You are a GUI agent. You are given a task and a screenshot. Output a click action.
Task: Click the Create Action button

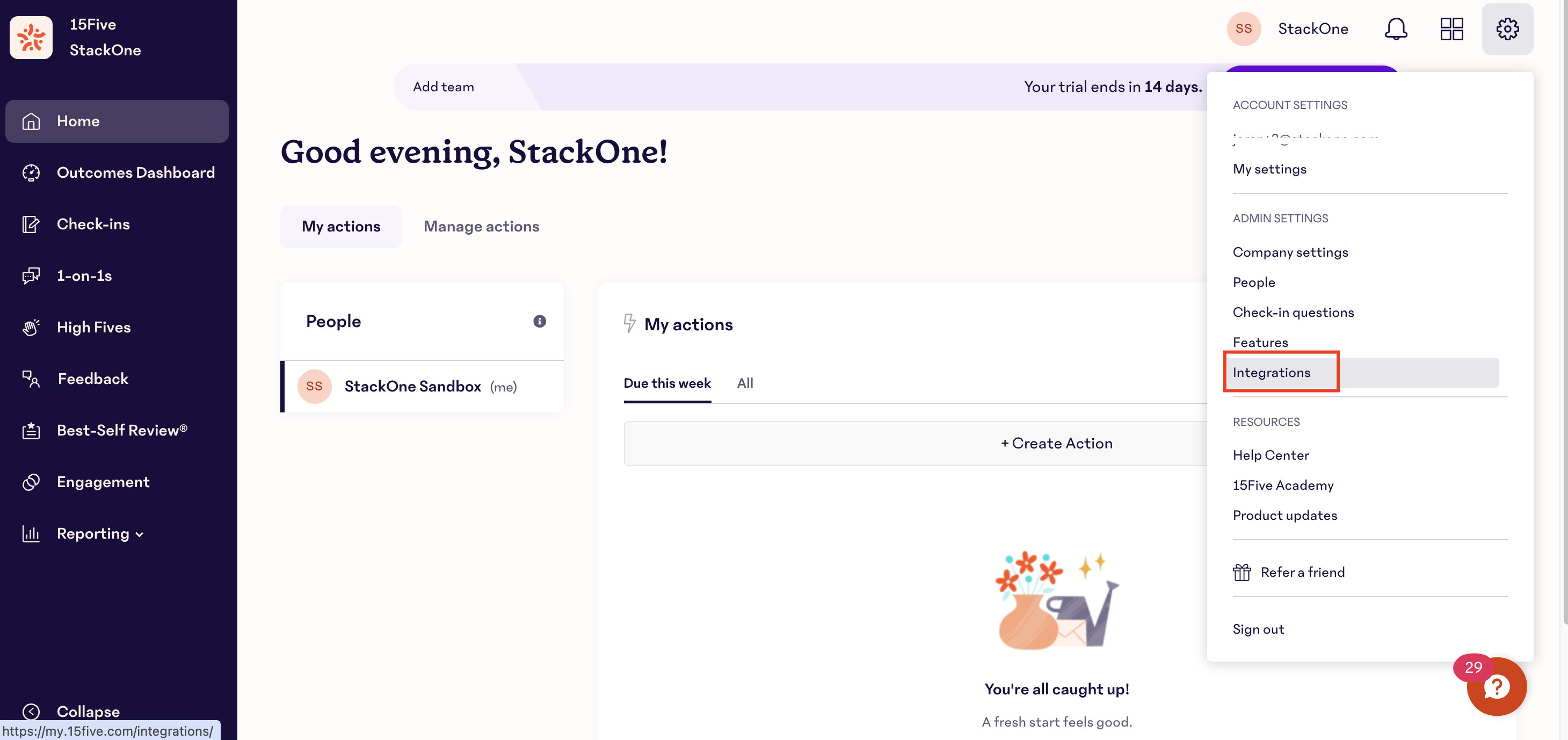click(1056, 443)
